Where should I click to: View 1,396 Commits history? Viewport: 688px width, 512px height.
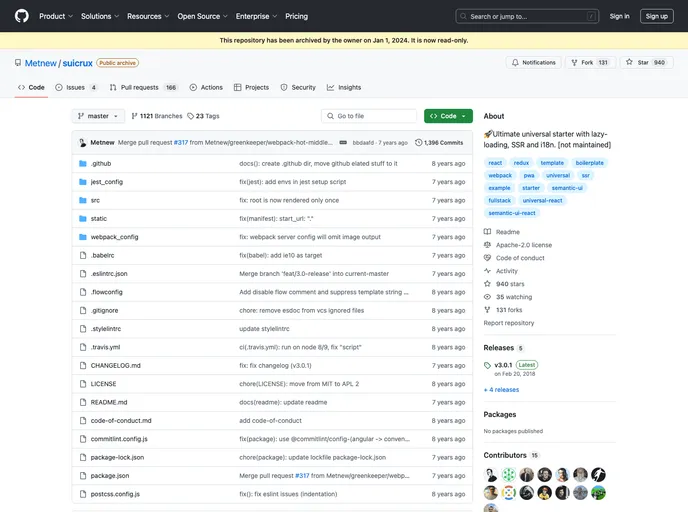coord(439,143)
